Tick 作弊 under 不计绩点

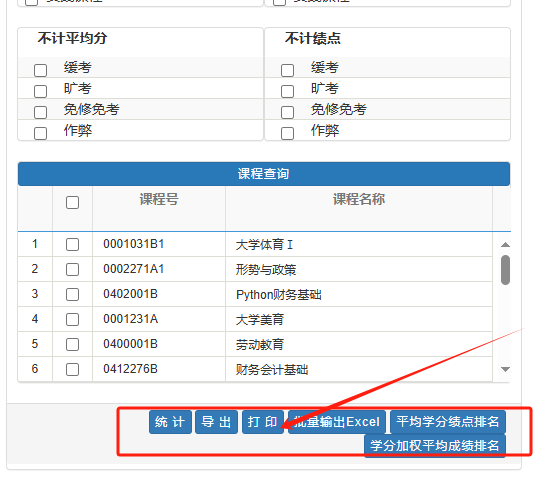pyautogui.click(x=287, y=133)
